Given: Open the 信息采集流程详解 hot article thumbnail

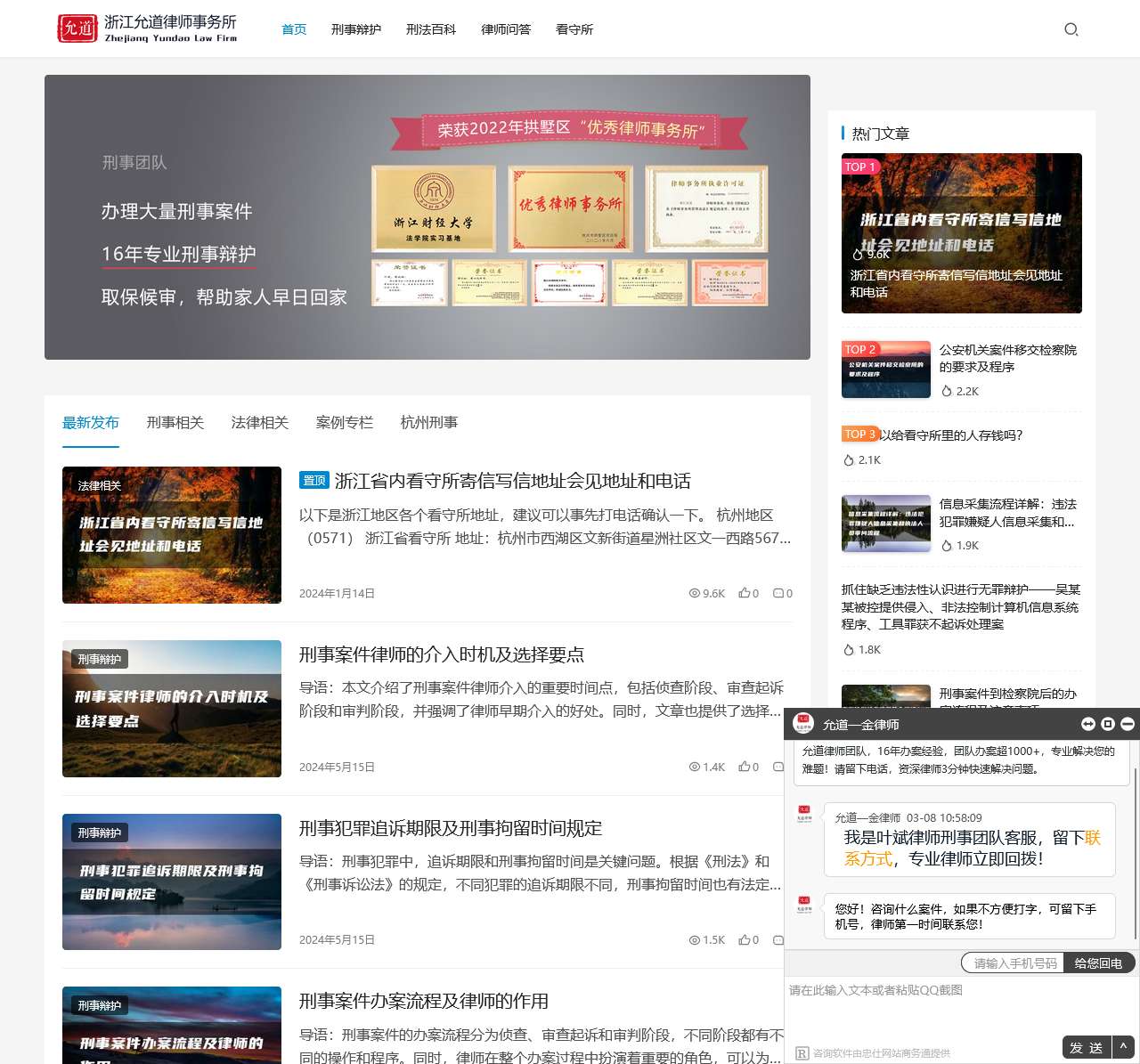Looking at the screenshot, I should [886, 524].
